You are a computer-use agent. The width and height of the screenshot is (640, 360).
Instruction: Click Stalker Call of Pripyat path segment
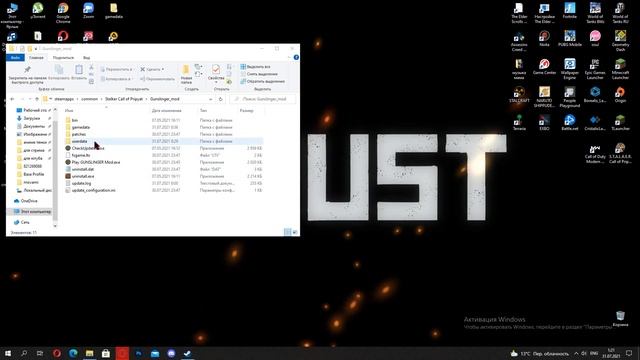[x=124, y=99]
